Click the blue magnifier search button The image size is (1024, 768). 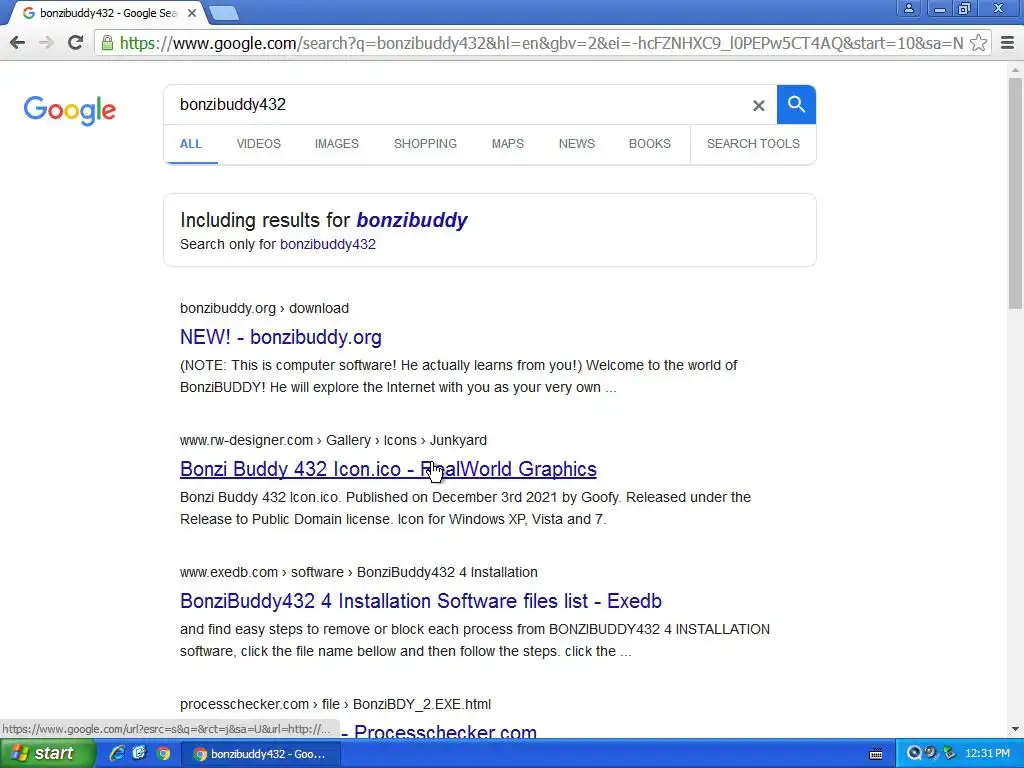(x=796, y=104)
